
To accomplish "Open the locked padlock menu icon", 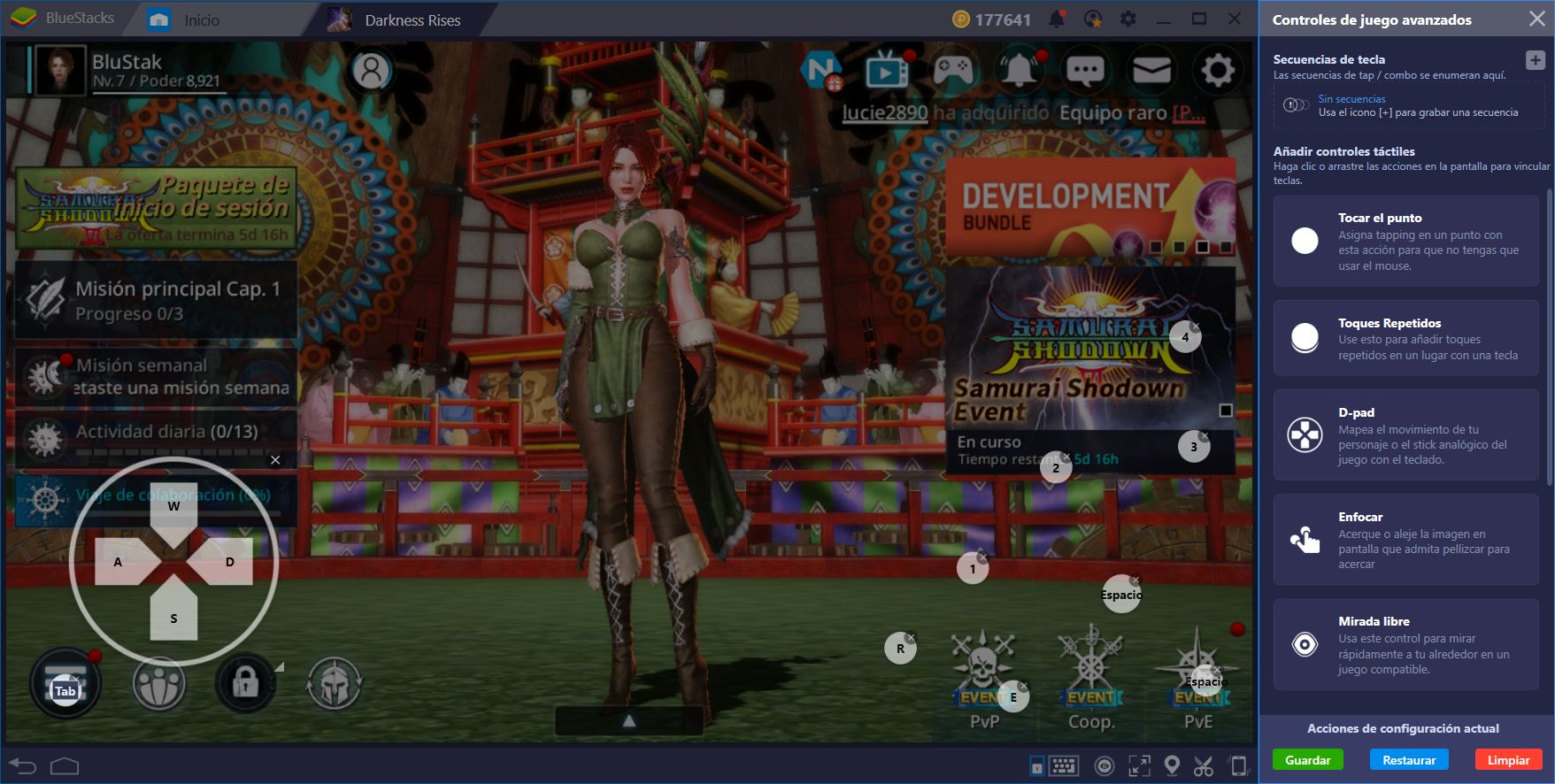I will [245, 682].
